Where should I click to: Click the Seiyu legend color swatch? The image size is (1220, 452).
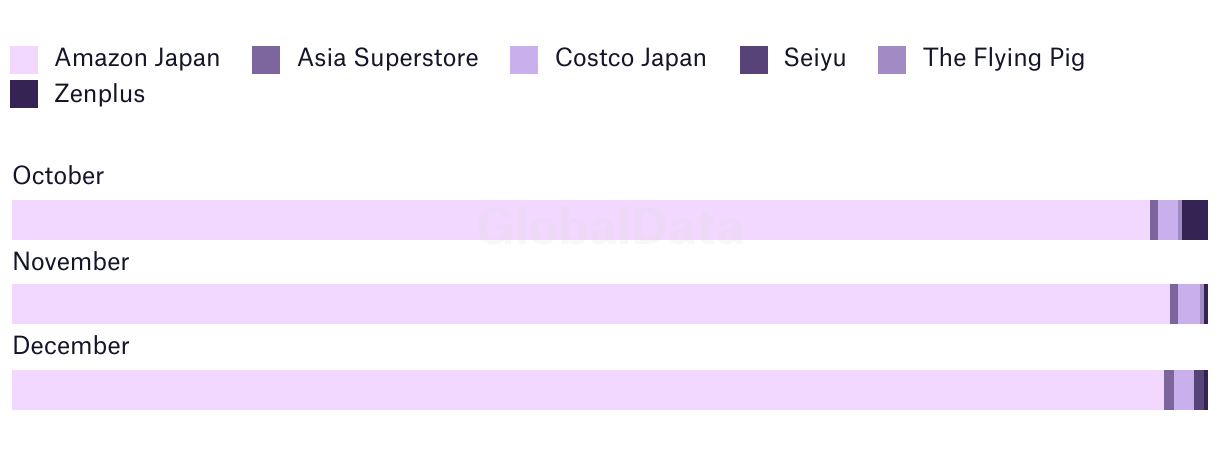pos(754,59)
